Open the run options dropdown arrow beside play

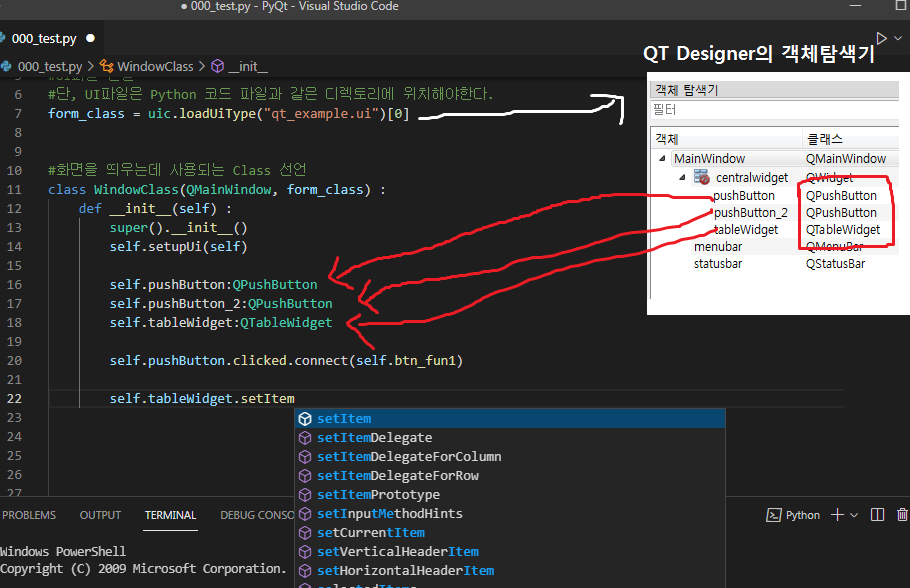click(898, 38)
